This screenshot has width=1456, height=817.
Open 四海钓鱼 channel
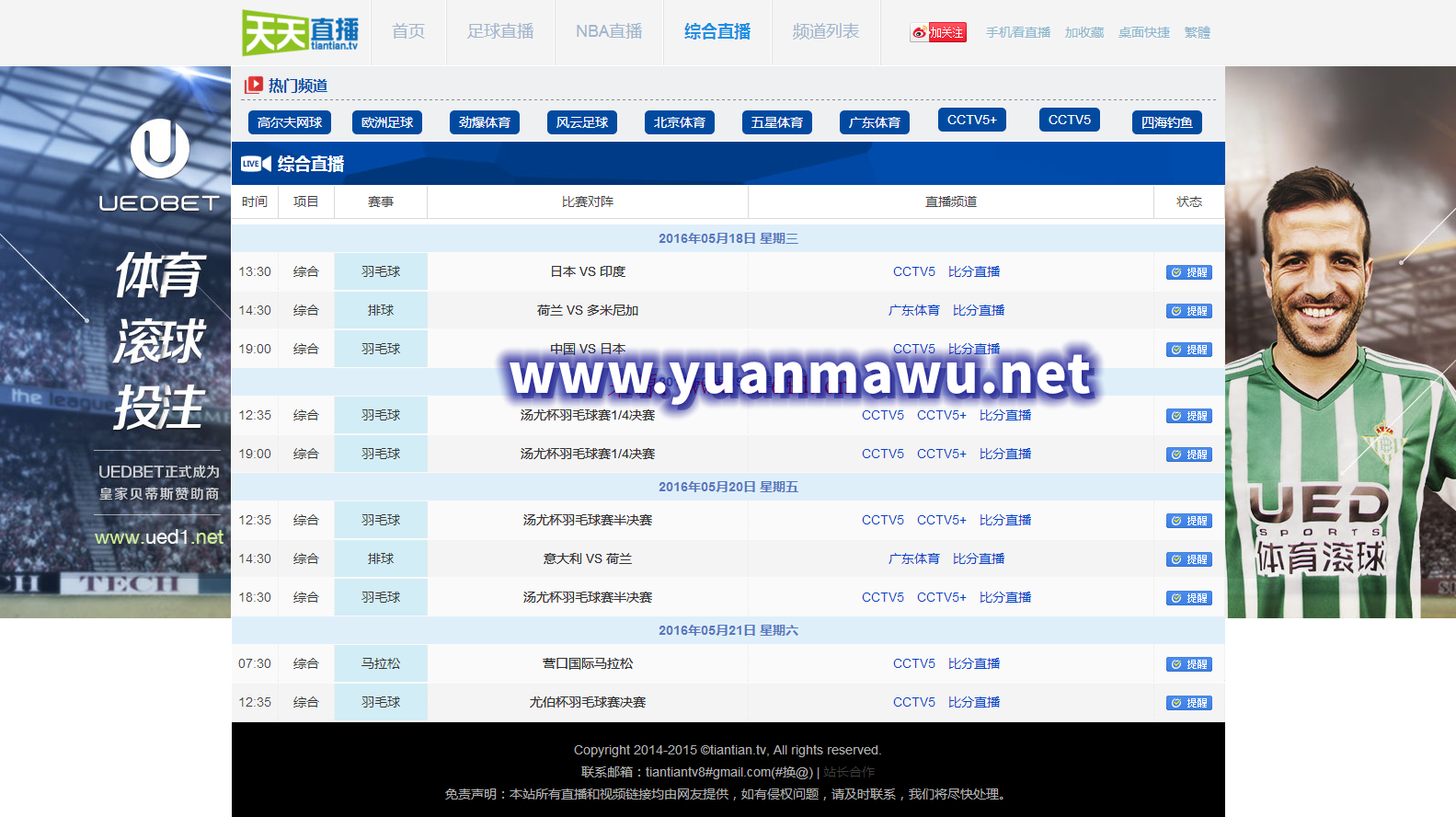(x=1167, y=122)
